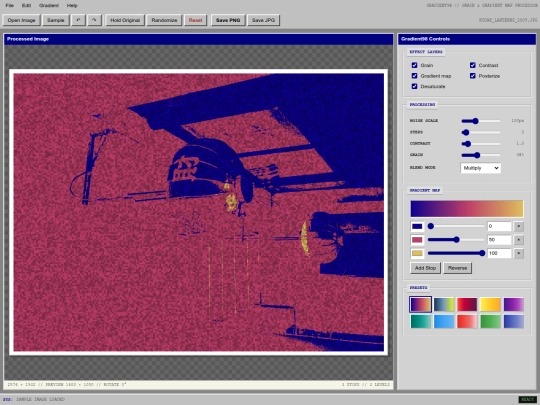
Task: Select the red-to-dark-crimson preset
Action: click(467, 304)
